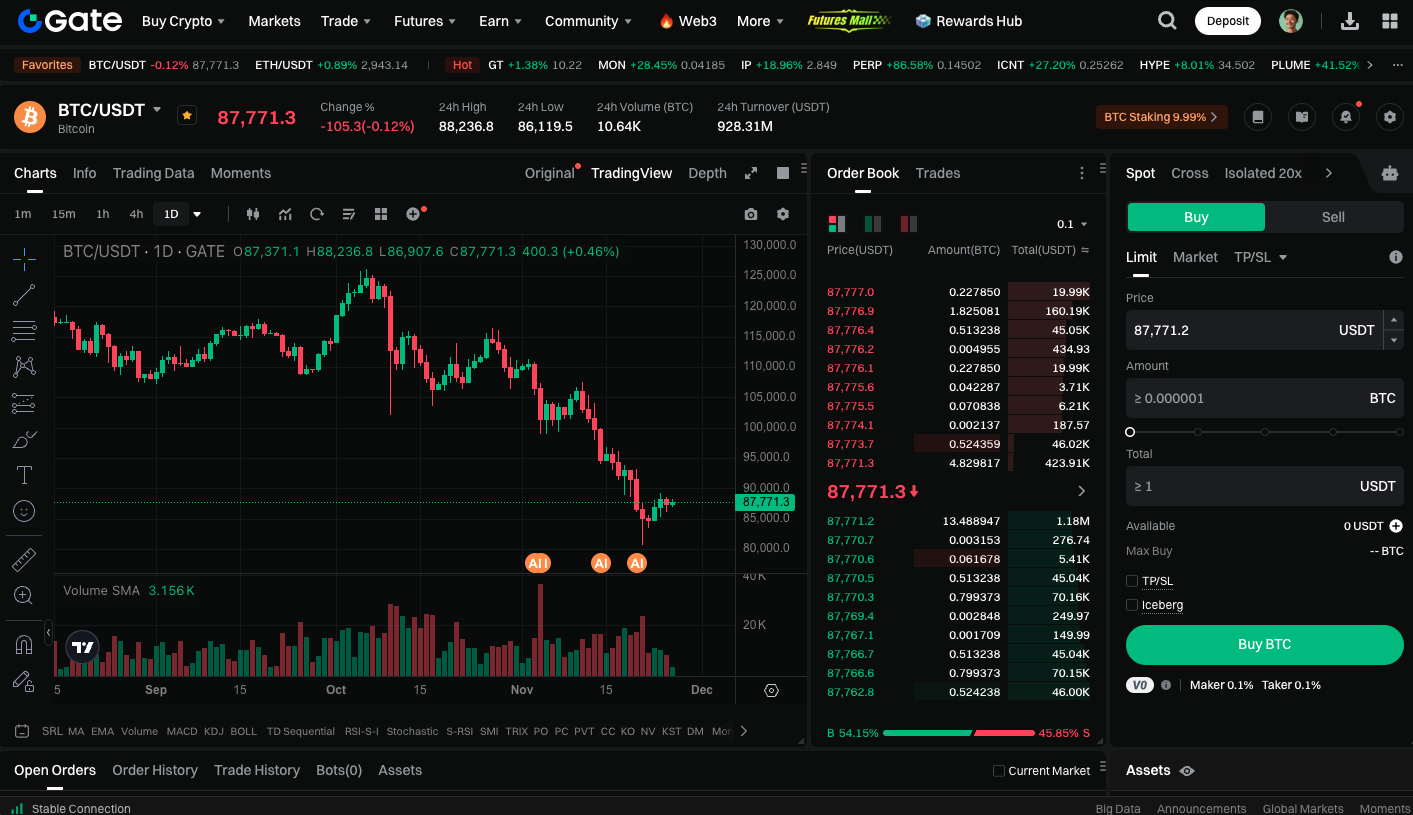This screenshot has width=1413, height=815.
Task: Open the Futures dropdown in the top nav
Action: pos(425,21)
